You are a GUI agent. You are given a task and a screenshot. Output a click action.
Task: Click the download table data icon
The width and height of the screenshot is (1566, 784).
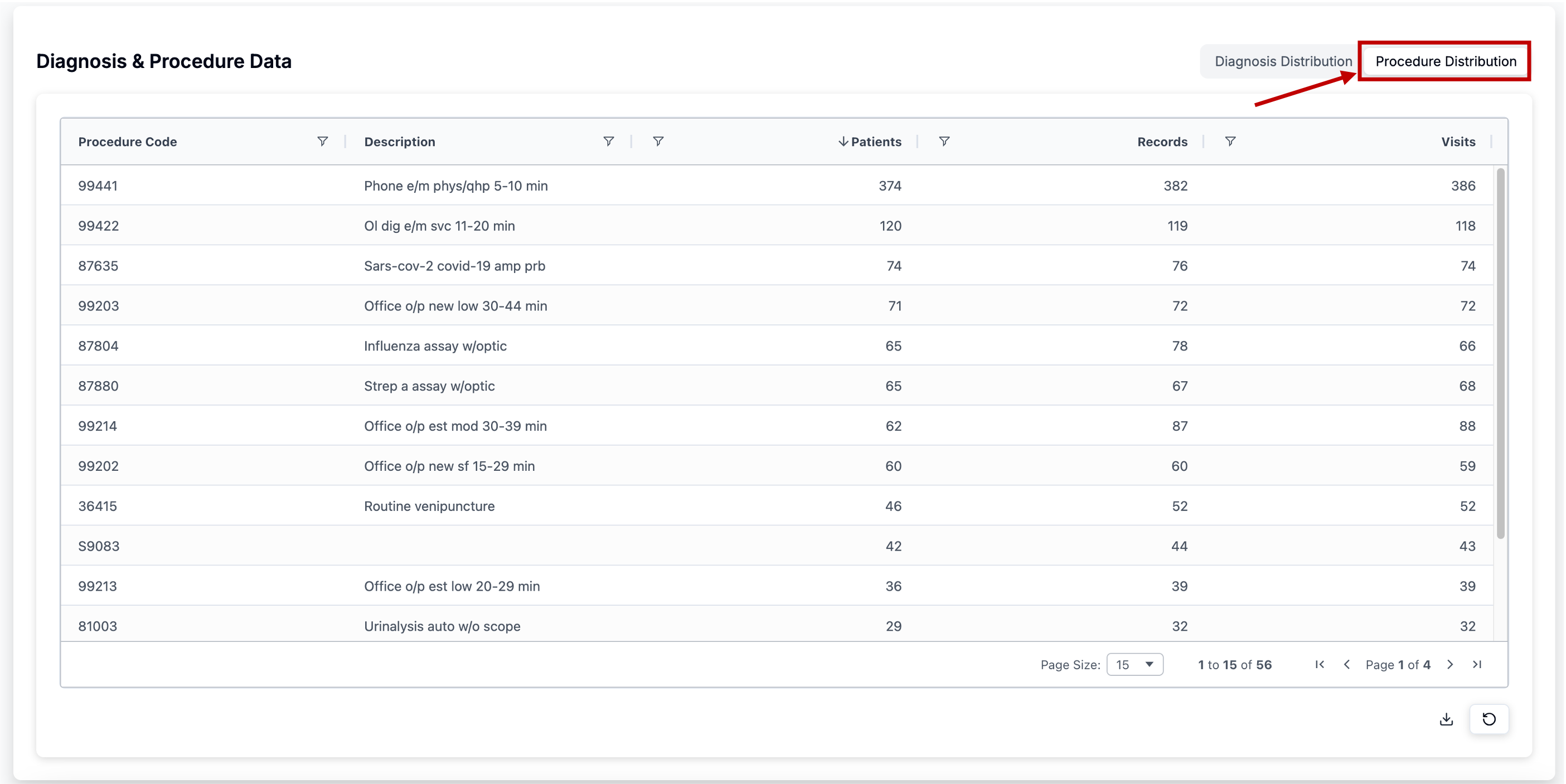tap(1446, 719)
